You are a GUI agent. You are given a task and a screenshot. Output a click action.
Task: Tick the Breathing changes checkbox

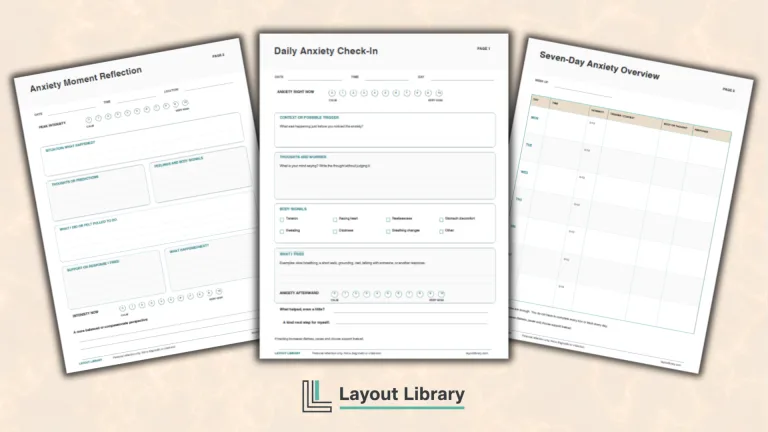[x=388, y=231]
